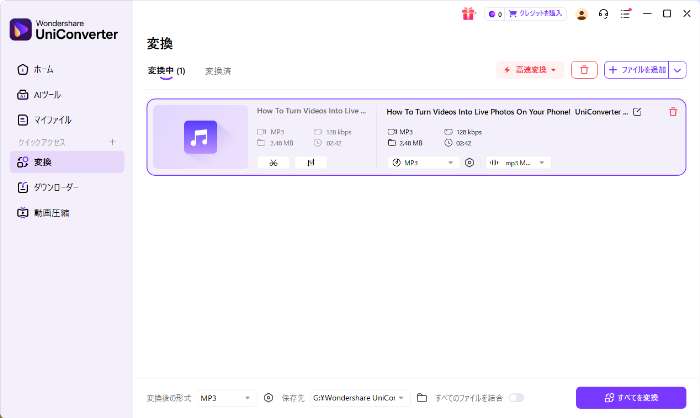
Task: Open the 保存先 save location dropdown
Action: (x=359, y=398)
